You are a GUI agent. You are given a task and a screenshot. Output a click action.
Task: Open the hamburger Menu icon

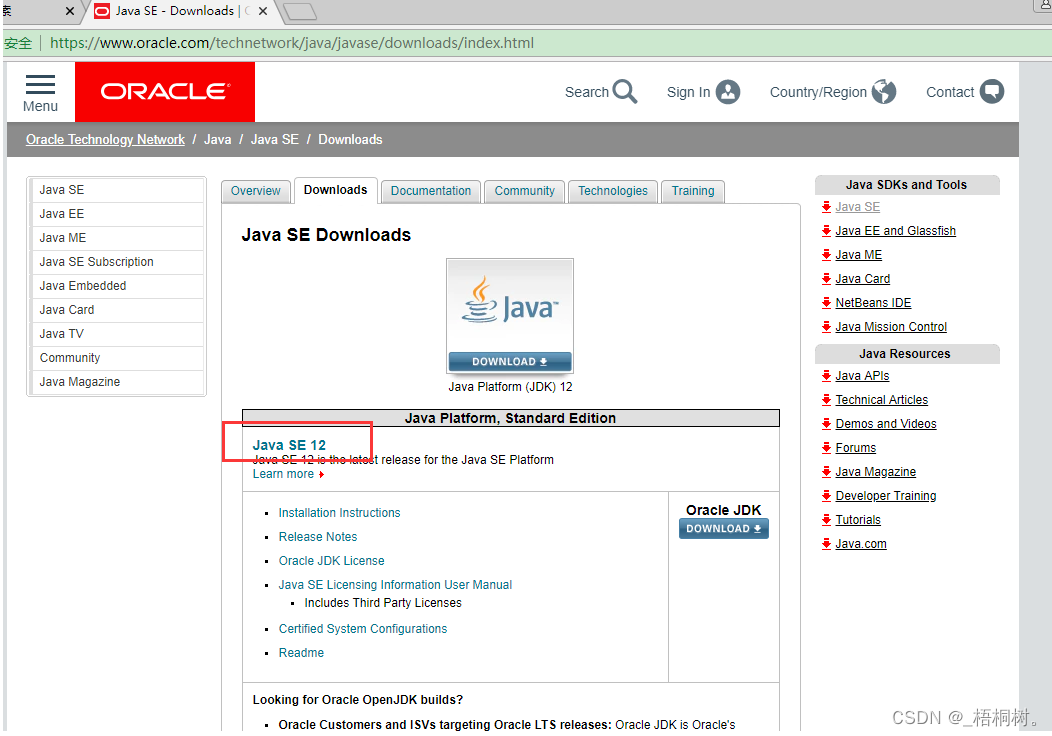tap(40, 85)
